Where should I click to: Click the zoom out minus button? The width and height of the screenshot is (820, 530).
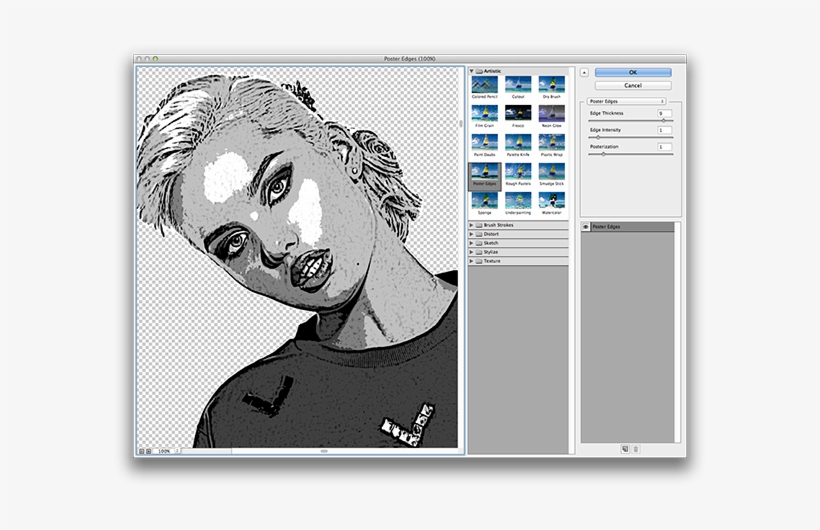[141, 450]
